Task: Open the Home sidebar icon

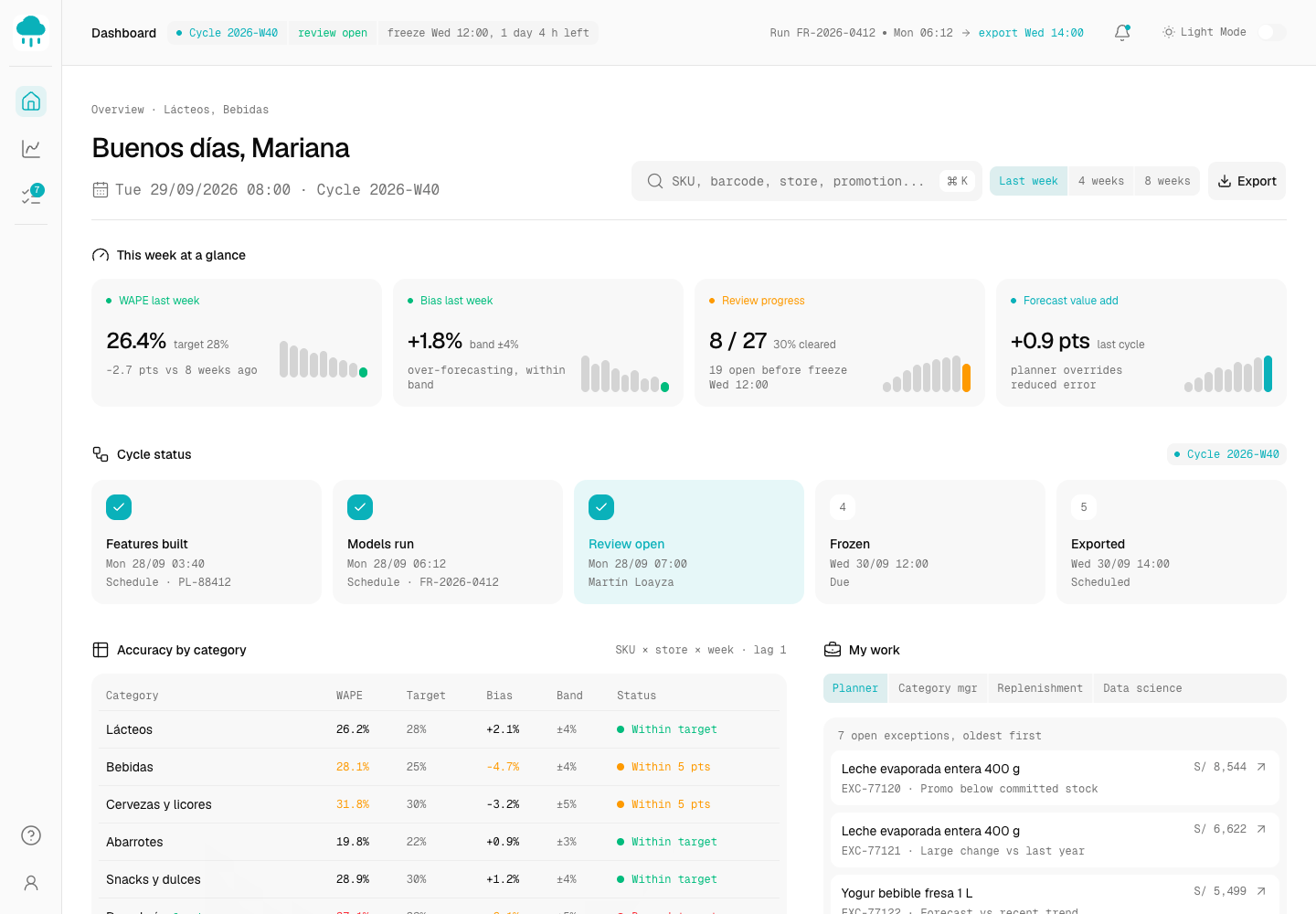Action: (31, 101)
